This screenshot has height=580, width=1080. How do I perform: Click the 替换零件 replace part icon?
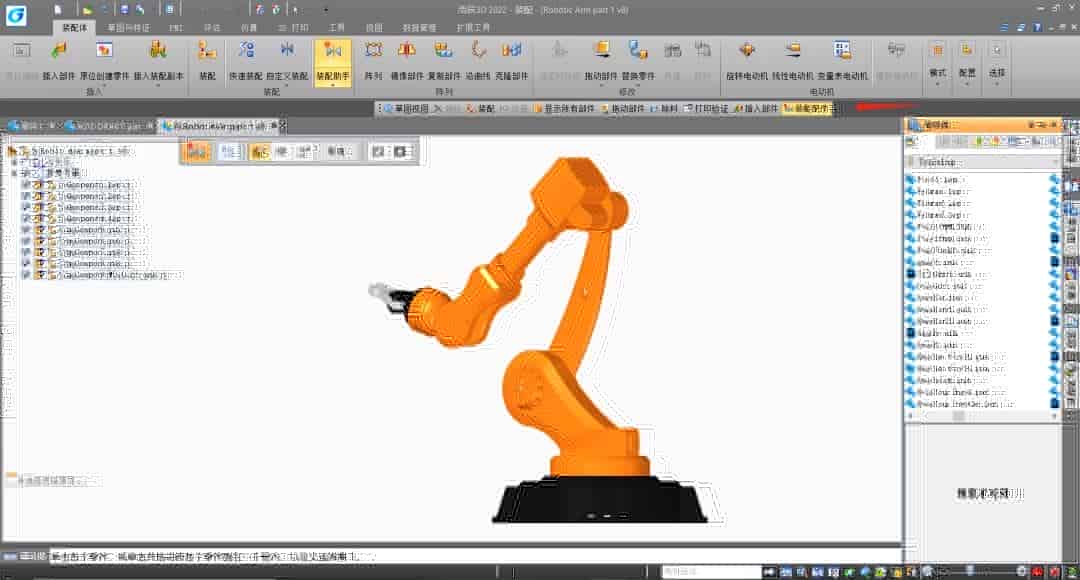[x=638, y=50]
